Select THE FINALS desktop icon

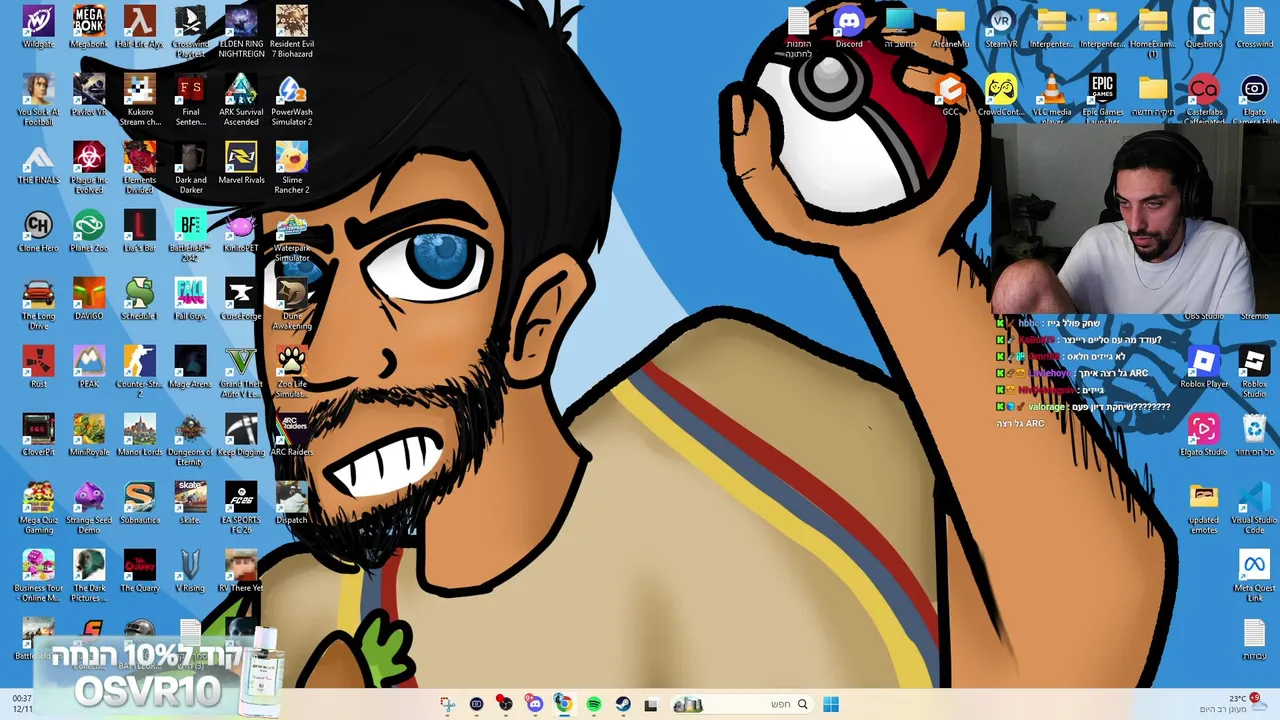38,163
